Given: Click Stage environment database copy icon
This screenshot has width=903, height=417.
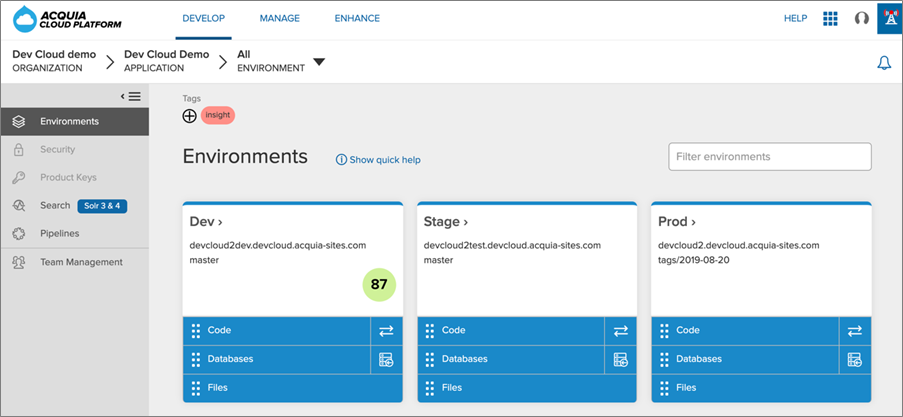Looking at the screenshot, I should pyautogui.click(x=620, y=359).
